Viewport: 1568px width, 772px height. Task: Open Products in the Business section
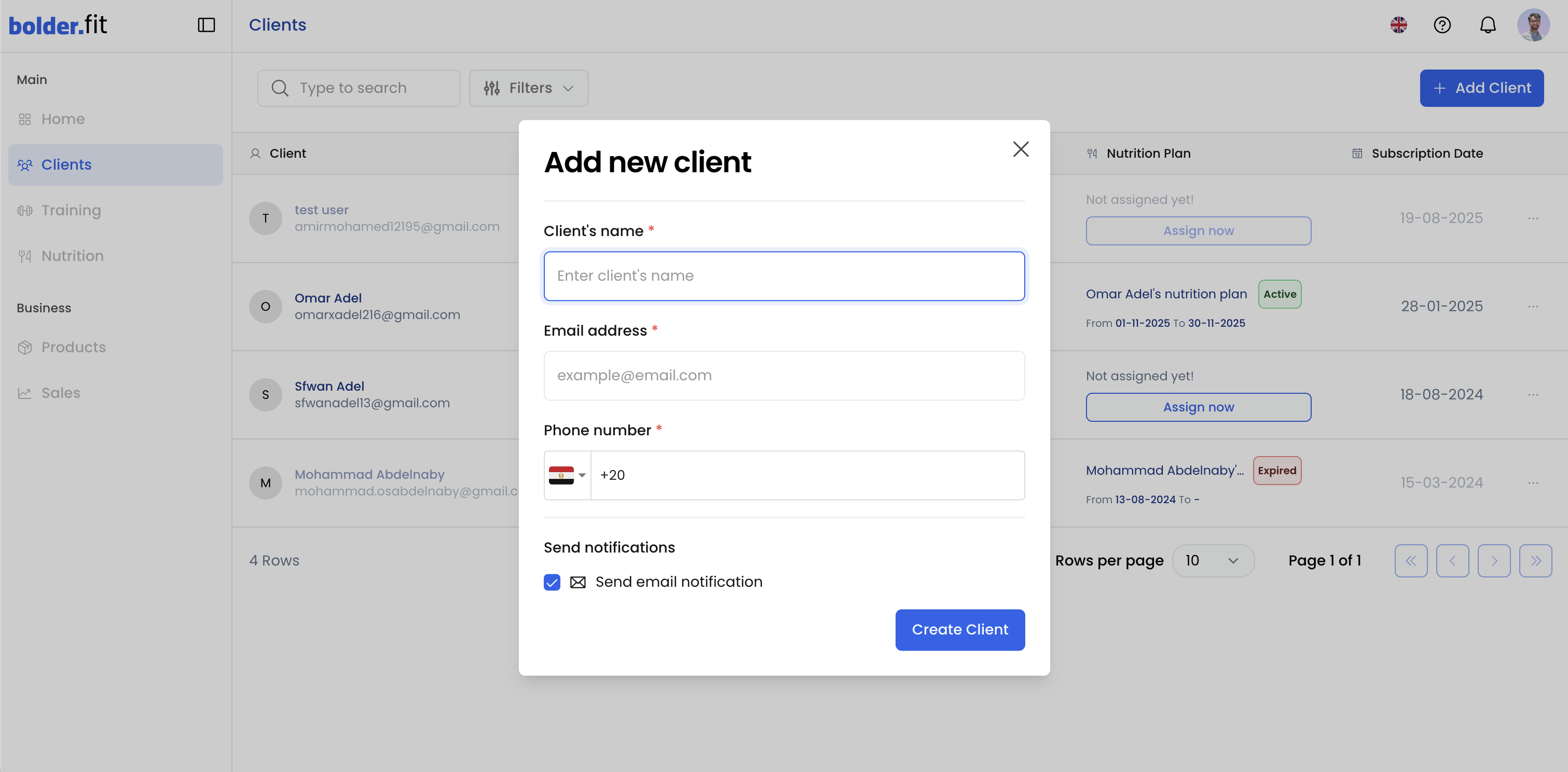pyautogui.click(x=73, y=348)
